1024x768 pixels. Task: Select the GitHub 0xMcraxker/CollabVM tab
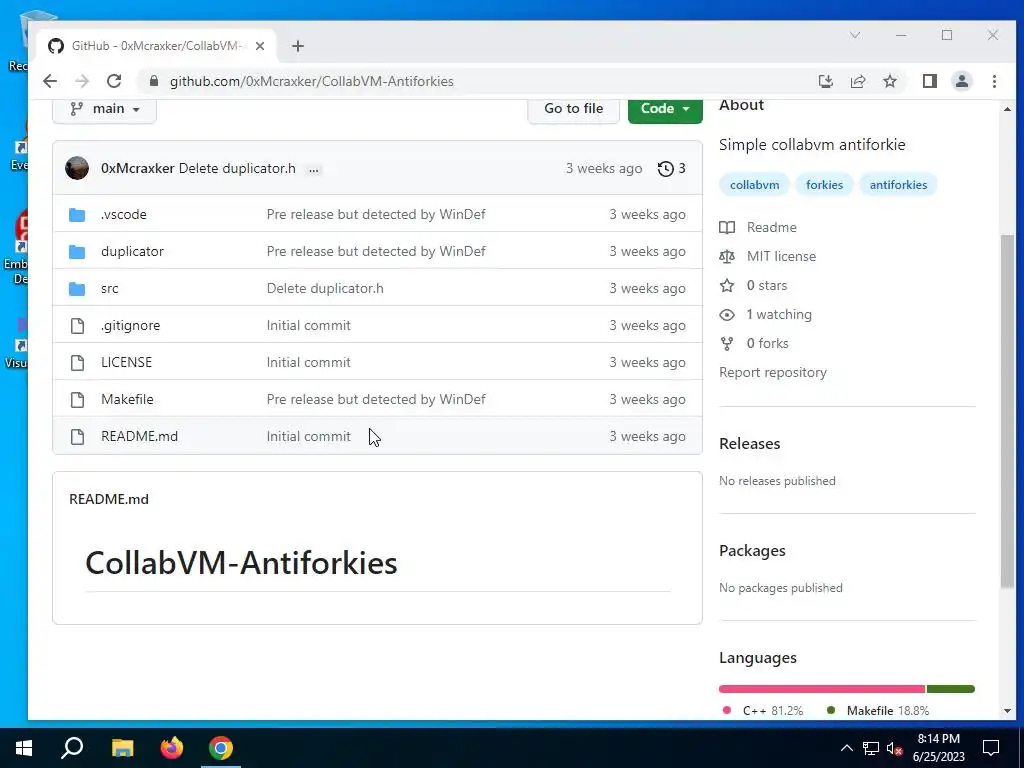155,46
